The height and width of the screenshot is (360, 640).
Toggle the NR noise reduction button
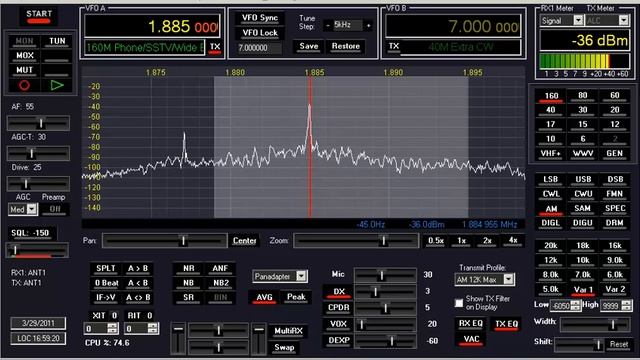[x=189, y=269]
